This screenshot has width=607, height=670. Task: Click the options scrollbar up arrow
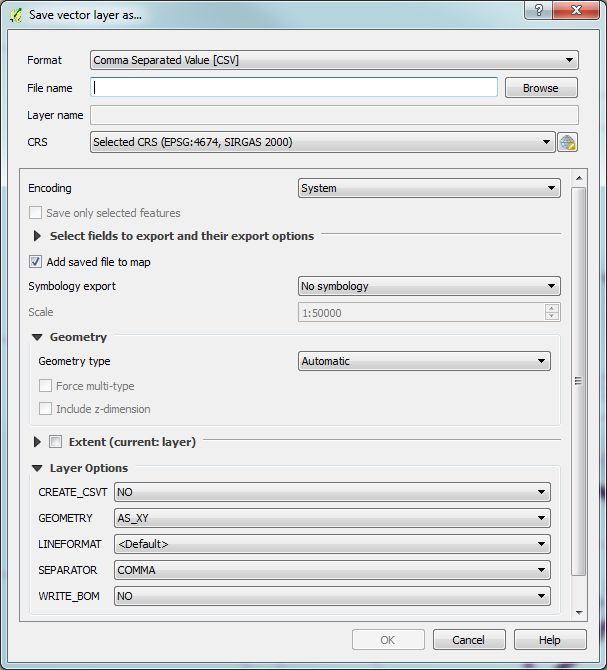tap(579, 178)
